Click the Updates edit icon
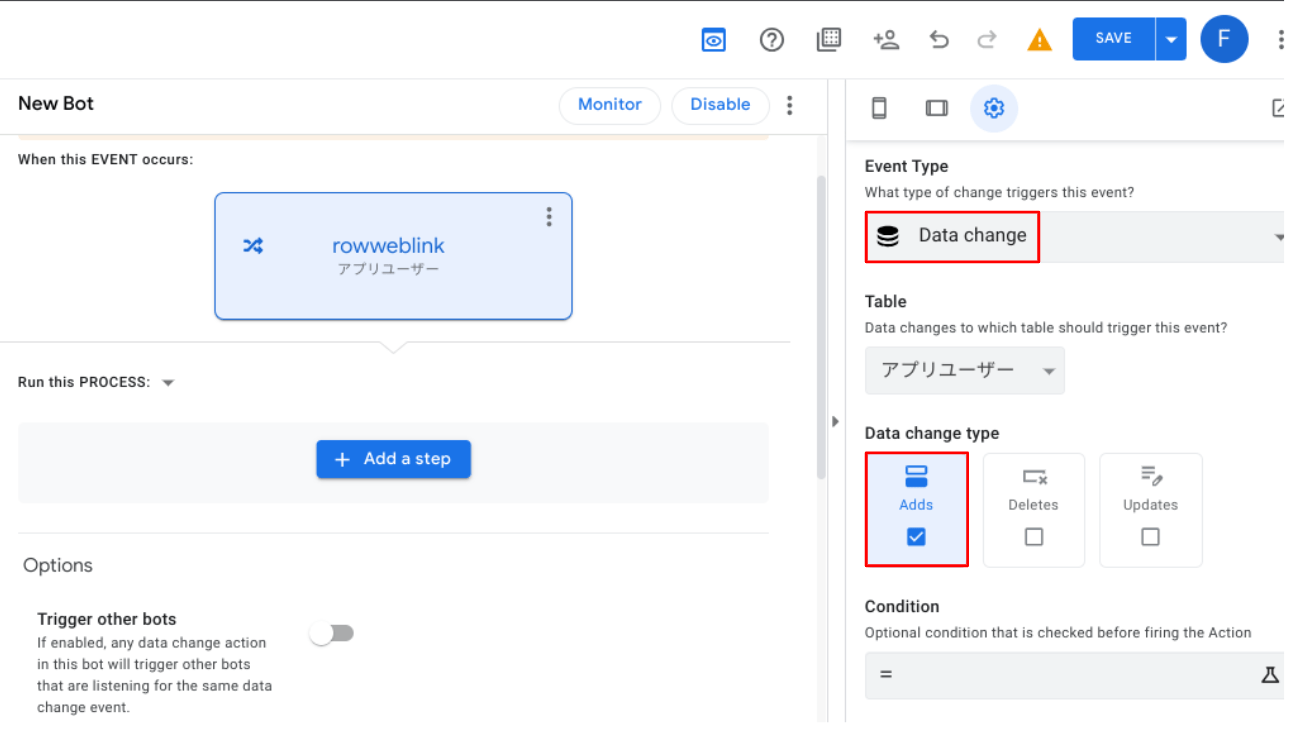The image size is (1300, 731). click(x=1151, y=476)
